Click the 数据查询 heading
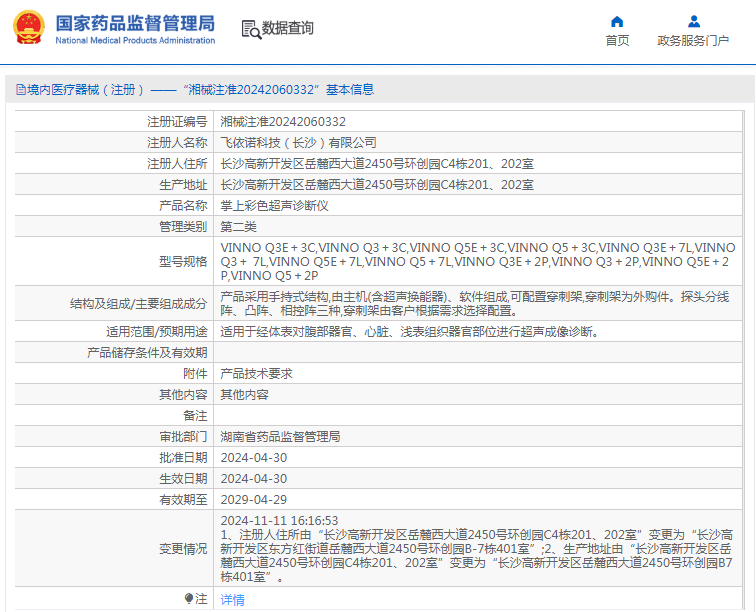The image size is (756, 612). [287, 28]
